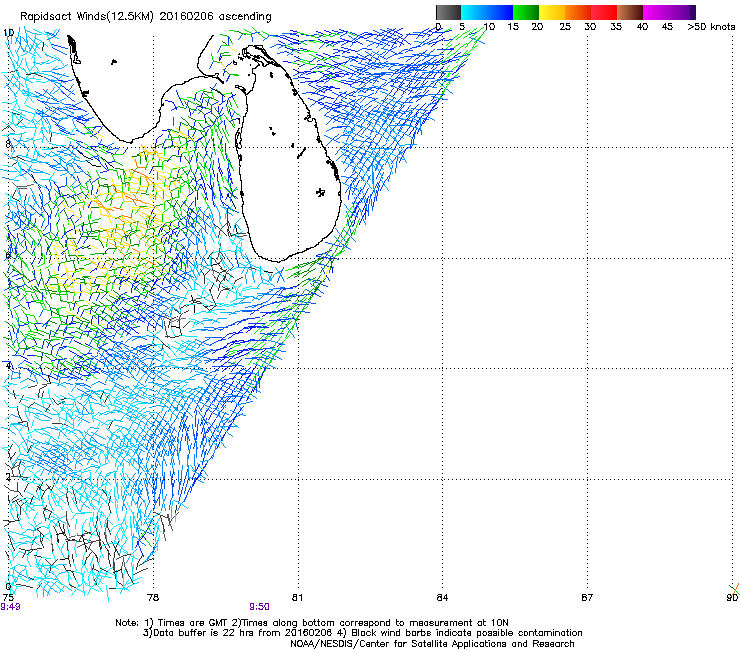The image size is (740, 650).
Task: Click longitude label '78' on bottom axis
Action: point(153,598)
